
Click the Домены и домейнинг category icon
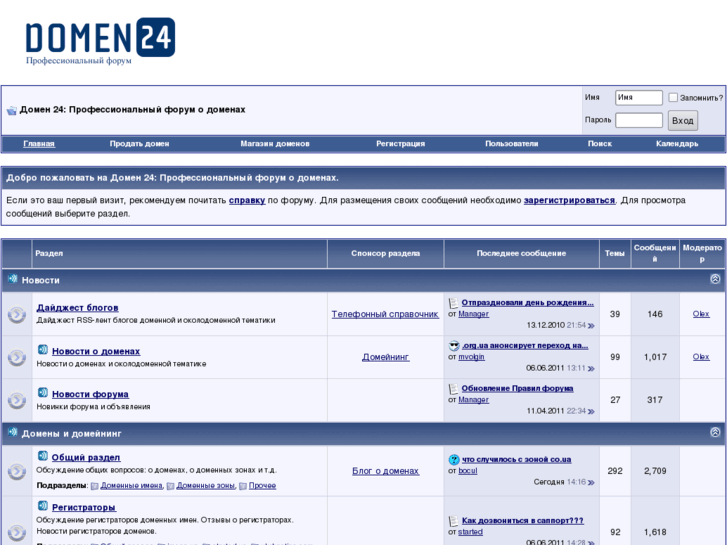click(13, 432)
